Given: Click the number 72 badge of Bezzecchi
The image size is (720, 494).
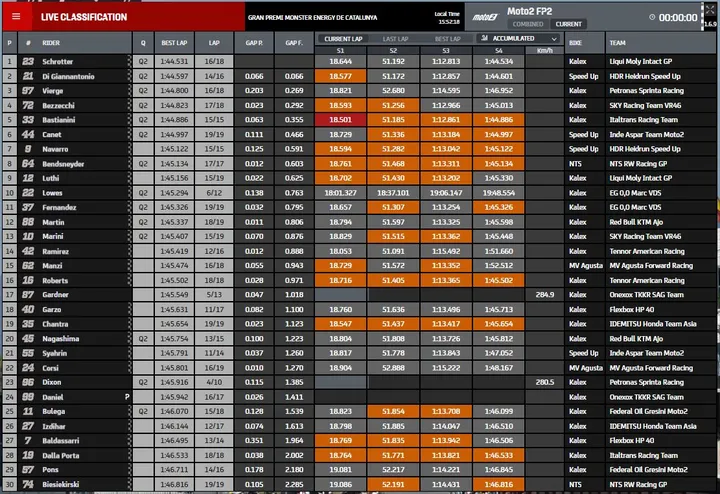Looking at the screenshot, I should [x=28, y=105].
